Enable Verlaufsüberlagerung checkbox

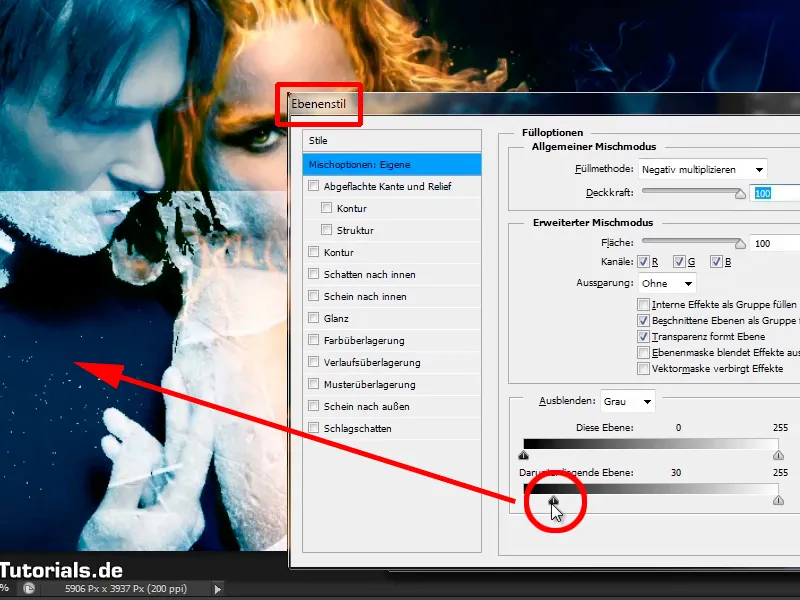coord(313,362)
